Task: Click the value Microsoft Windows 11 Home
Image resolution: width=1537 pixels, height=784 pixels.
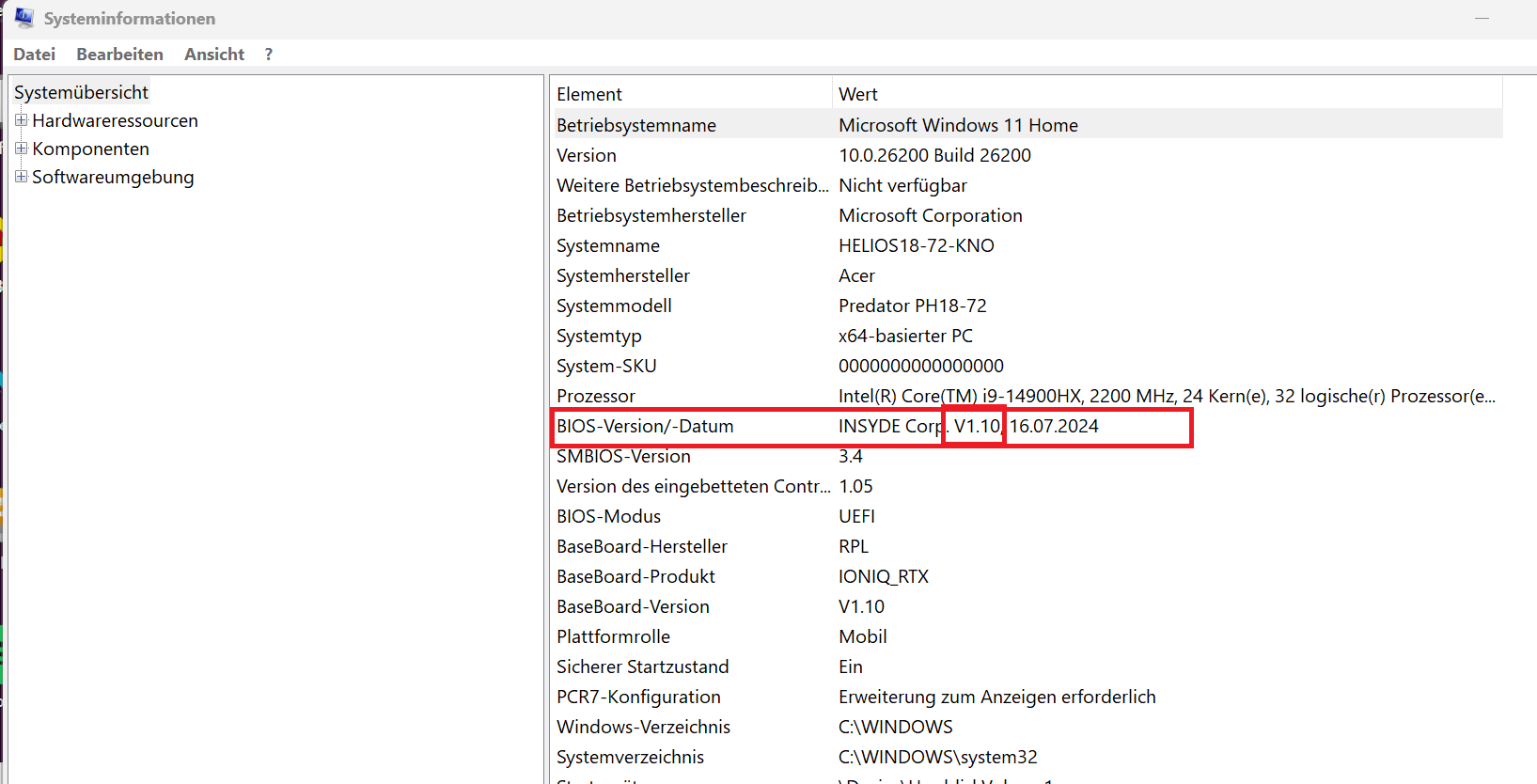Action: [958, 125]
